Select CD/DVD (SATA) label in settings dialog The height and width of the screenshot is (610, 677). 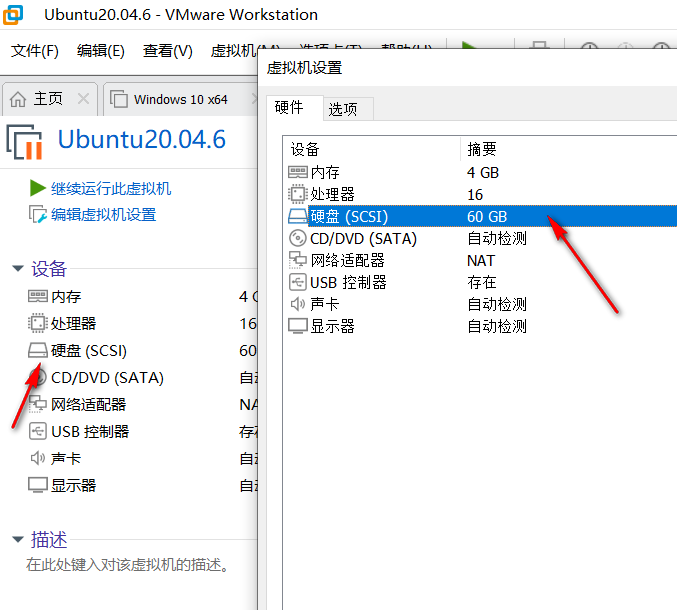[364, 239]
